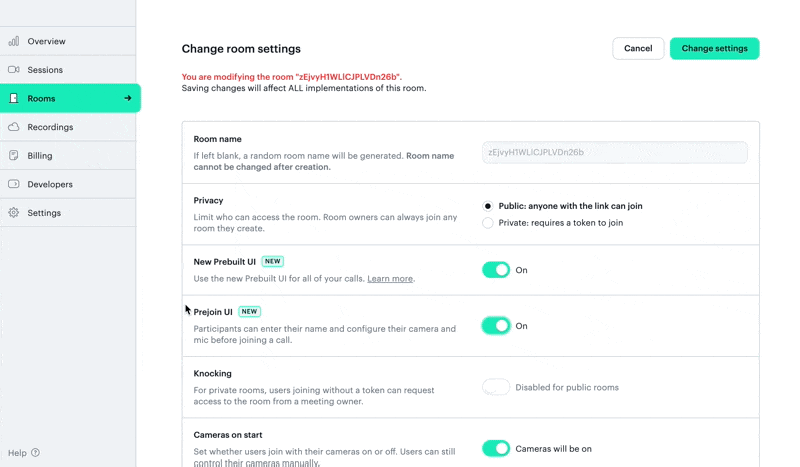800x467 pixels.
Task: Click the Settings gear icon
Action: [14, 213]
